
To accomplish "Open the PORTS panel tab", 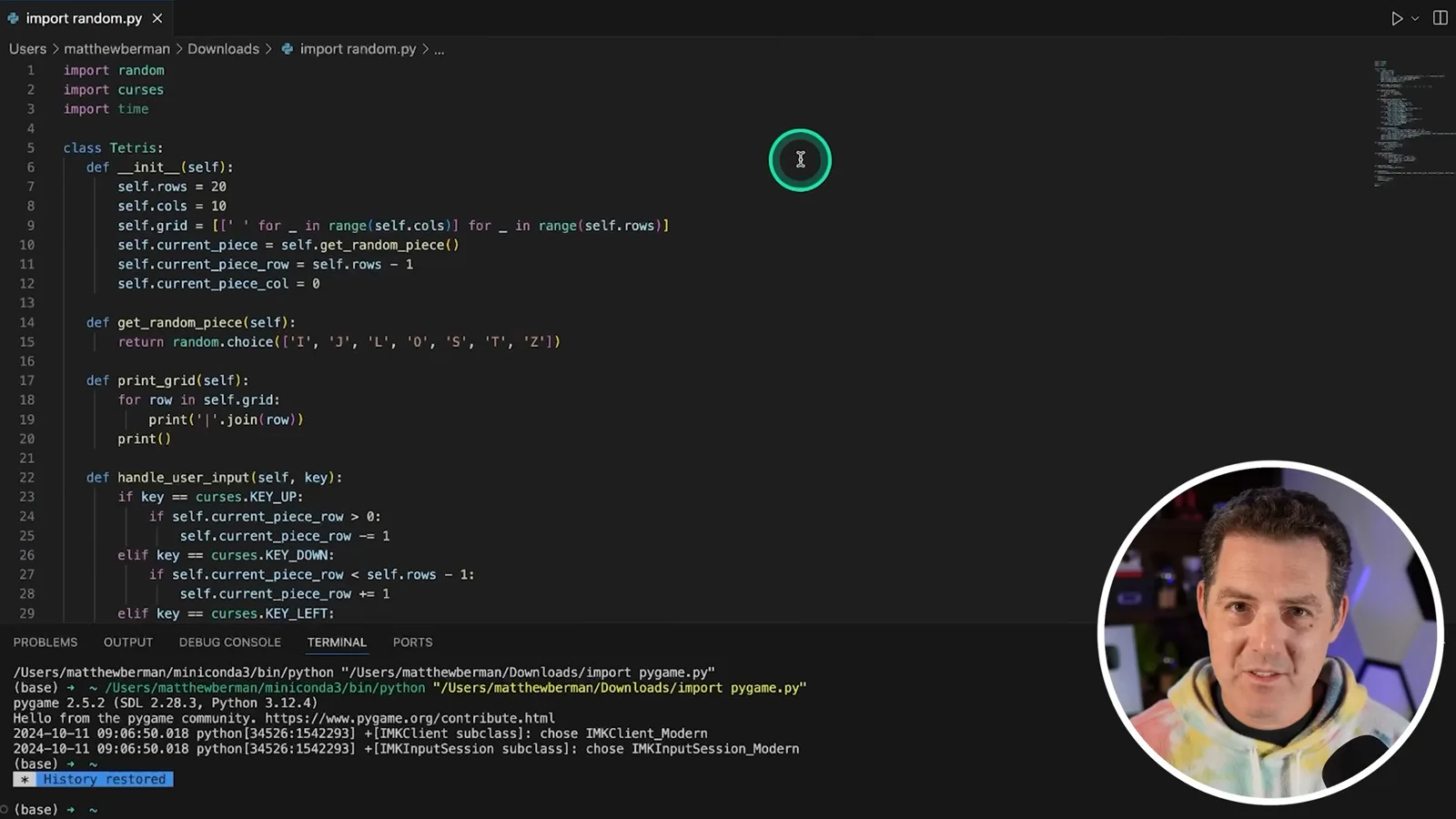I will pyautogui.click(x=412, y=642).
